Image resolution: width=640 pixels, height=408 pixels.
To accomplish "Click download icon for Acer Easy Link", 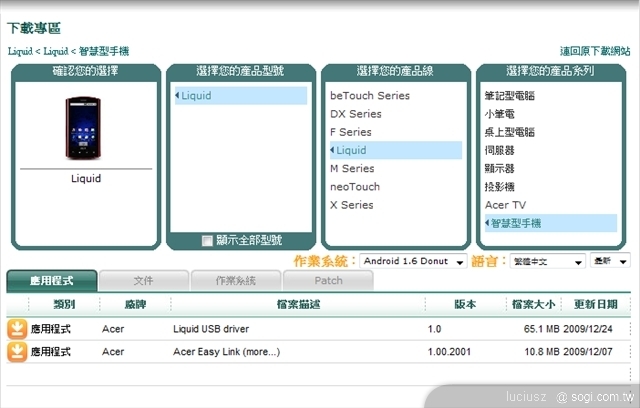I will (x=18, y=351).
